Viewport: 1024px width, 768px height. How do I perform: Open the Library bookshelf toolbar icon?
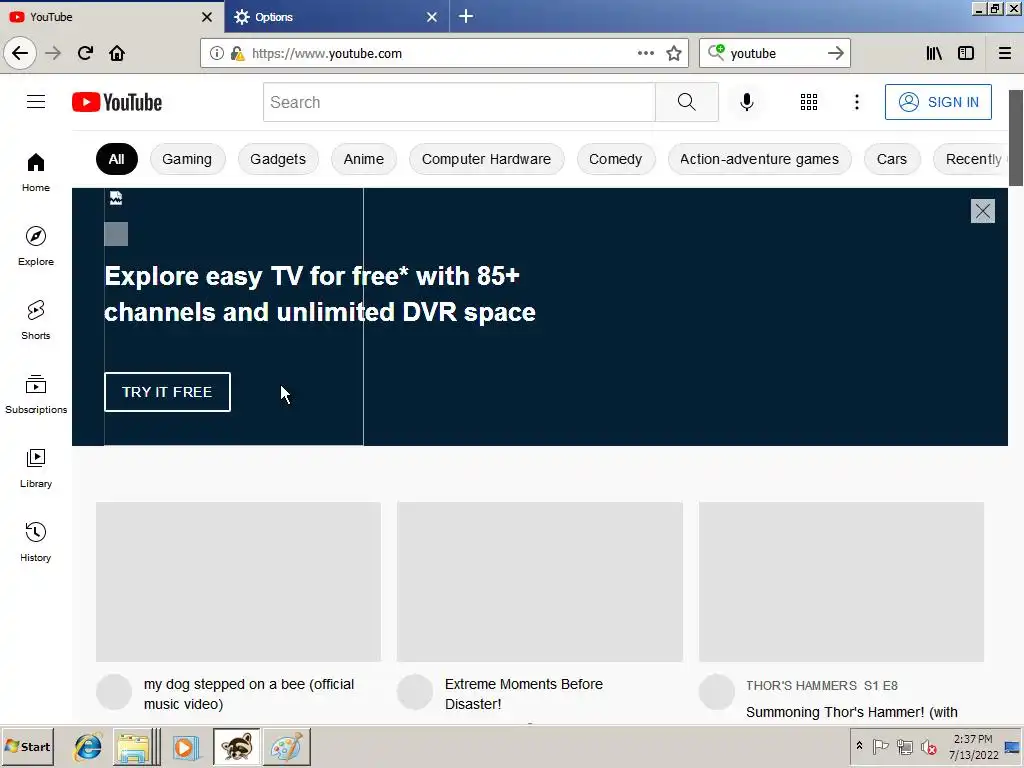934,53
